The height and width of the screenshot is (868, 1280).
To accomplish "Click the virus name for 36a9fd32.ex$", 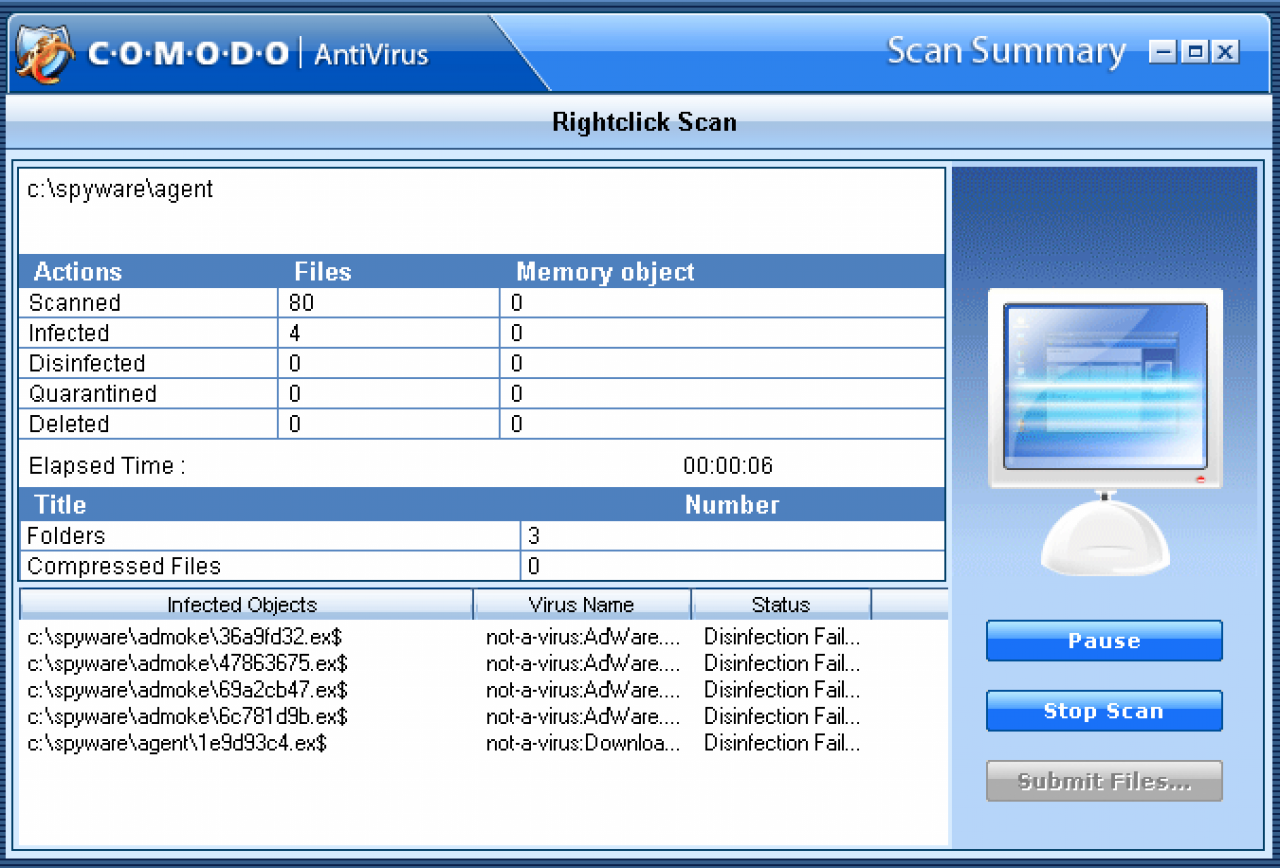I will (583, 636).
